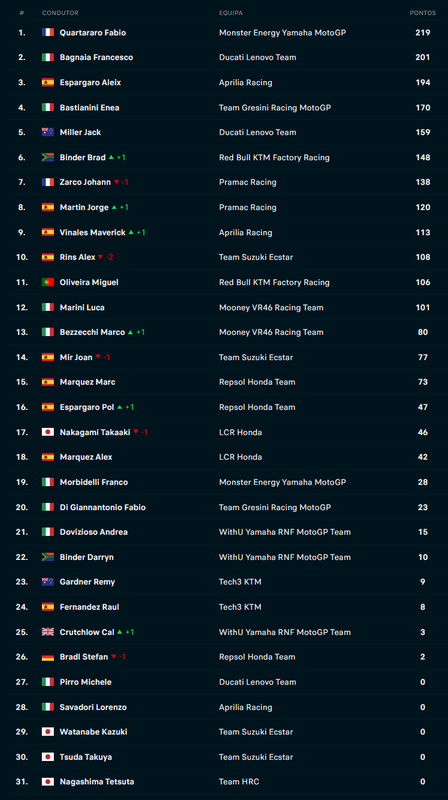The image size is (448, 800).
Task: Select rider name Marini Luca
Action: pos(82,307)
